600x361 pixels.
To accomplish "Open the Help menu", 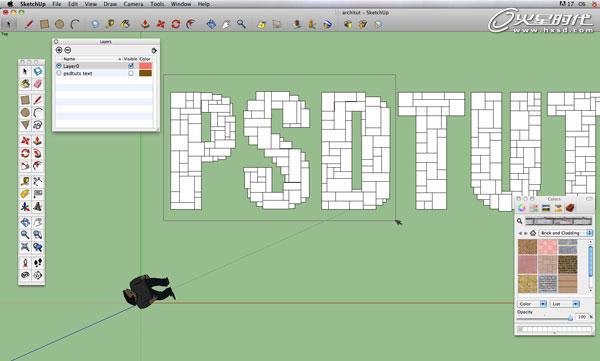I will pos(204,4).
